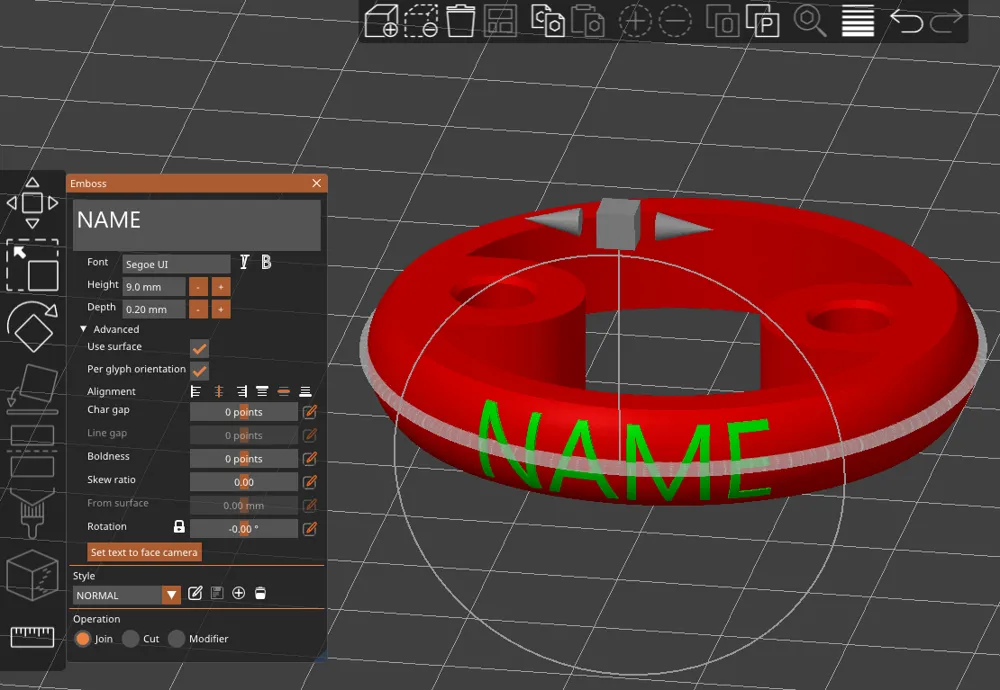Click the Arrange plate icon
Image resolution: width=1000 pixels, height=690 pixels.
(500, 20)
